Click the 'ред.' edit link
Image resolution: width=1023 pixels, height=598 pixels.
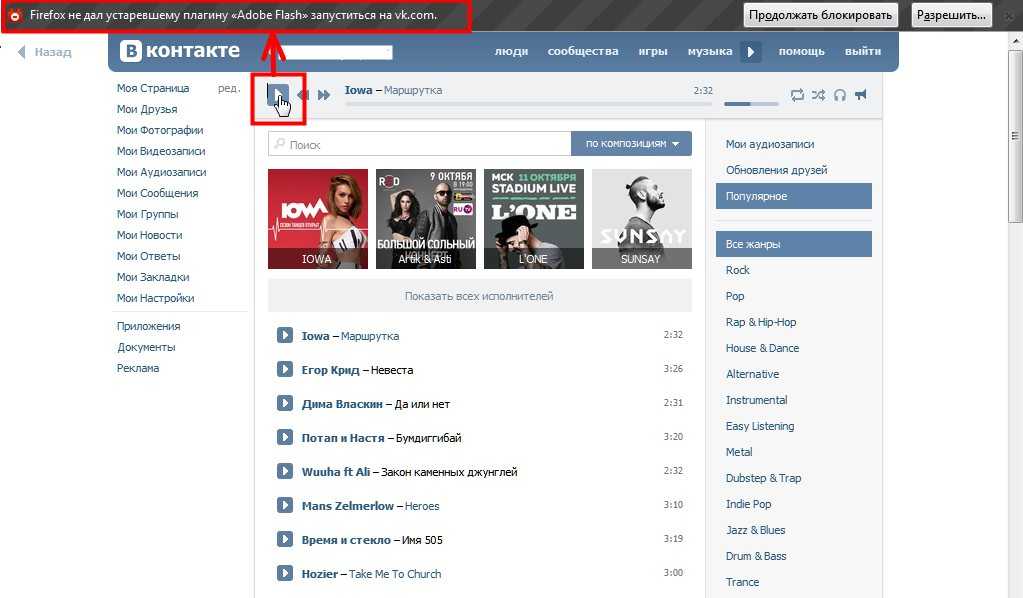coord(228,88)
